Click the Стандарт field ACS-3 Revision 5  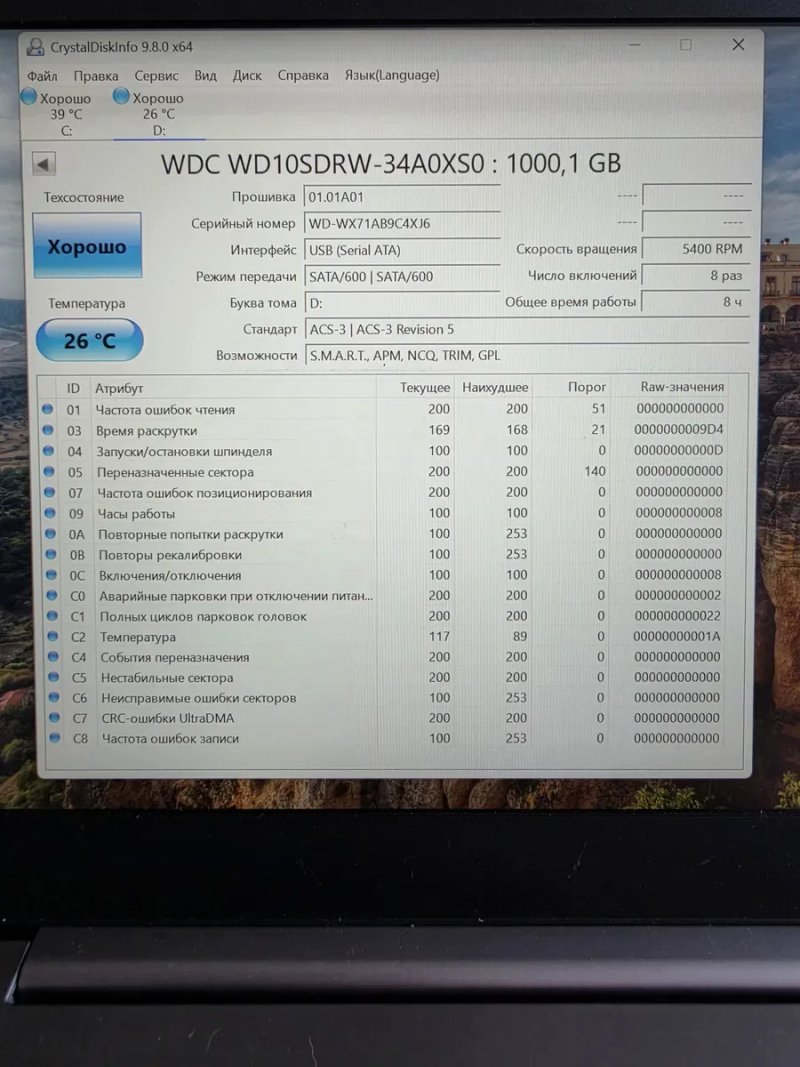point(527,329)
